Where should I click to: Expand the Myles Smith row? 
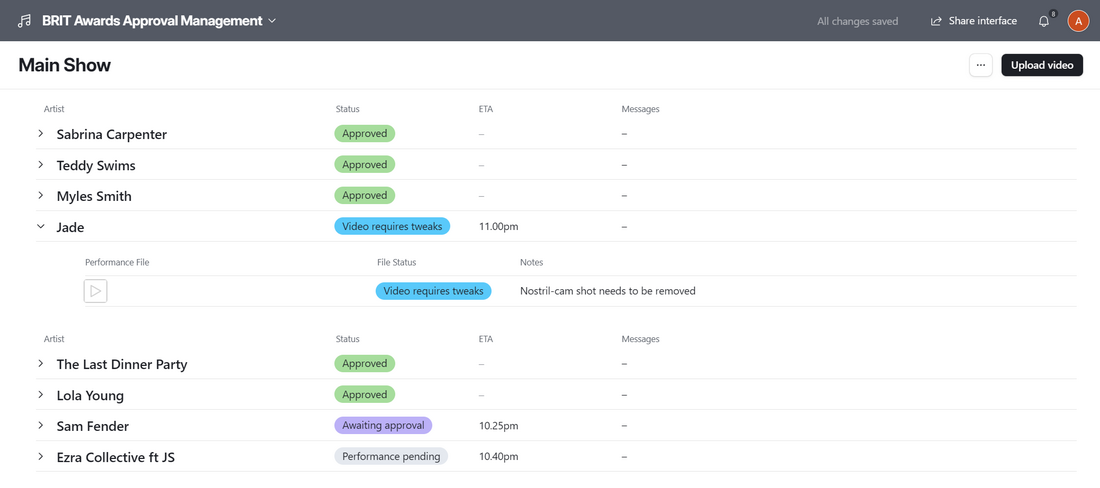click(x=41, y=196)
